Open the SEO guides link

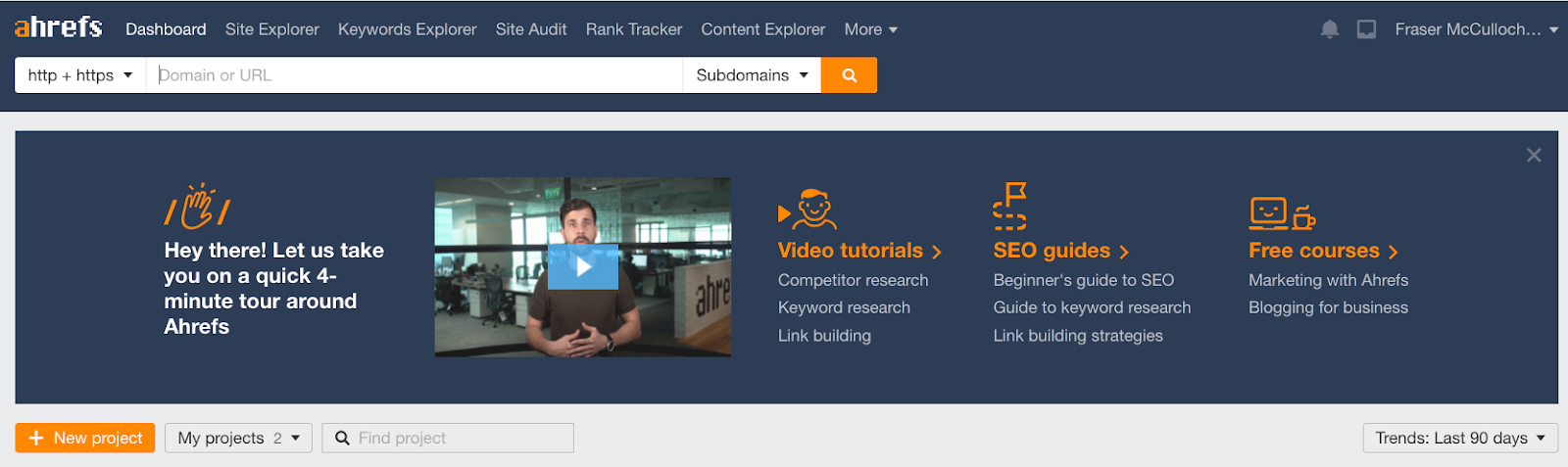click(x=1061, y=251)
